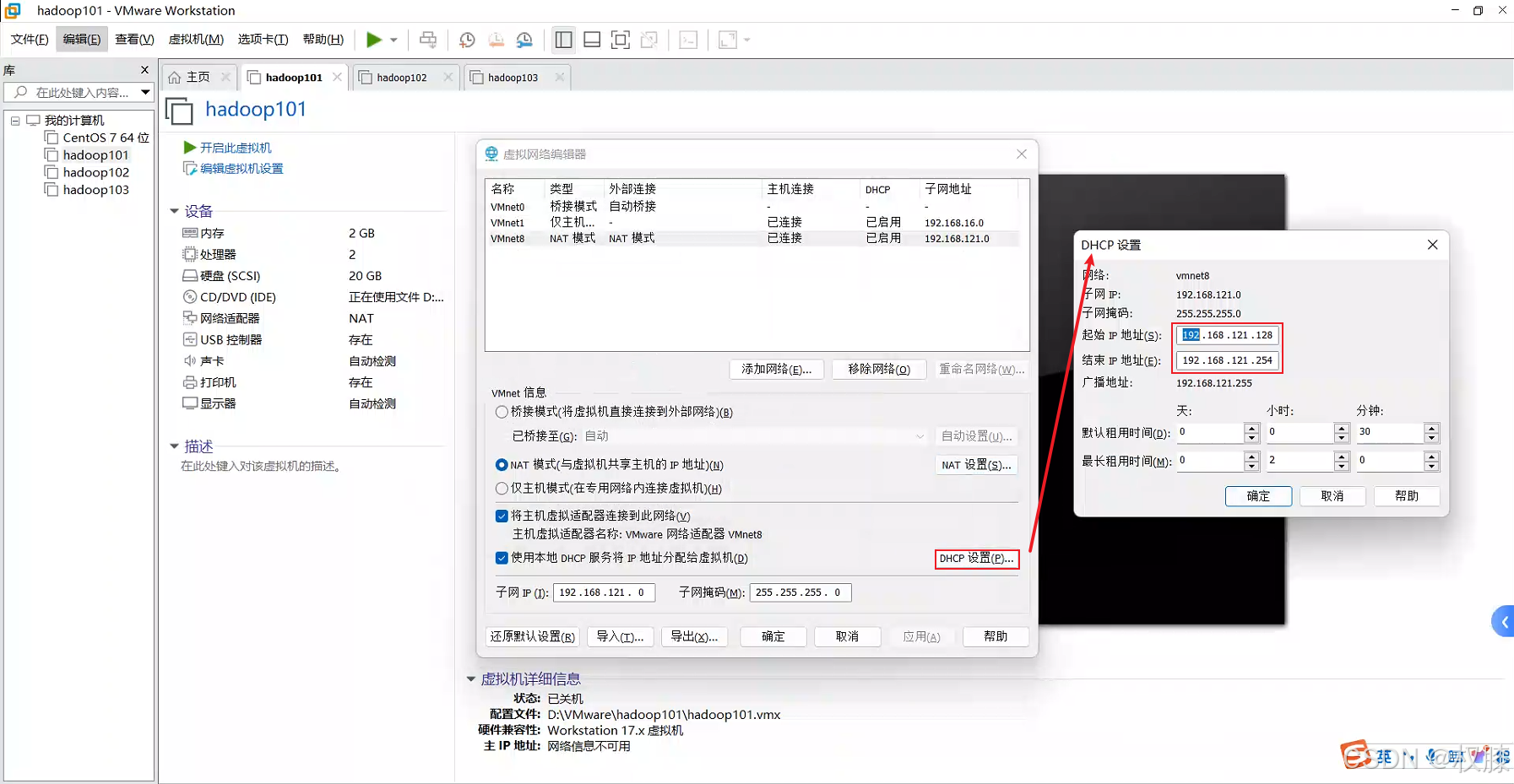Select the VMnet0 network row

coord(753,207)
